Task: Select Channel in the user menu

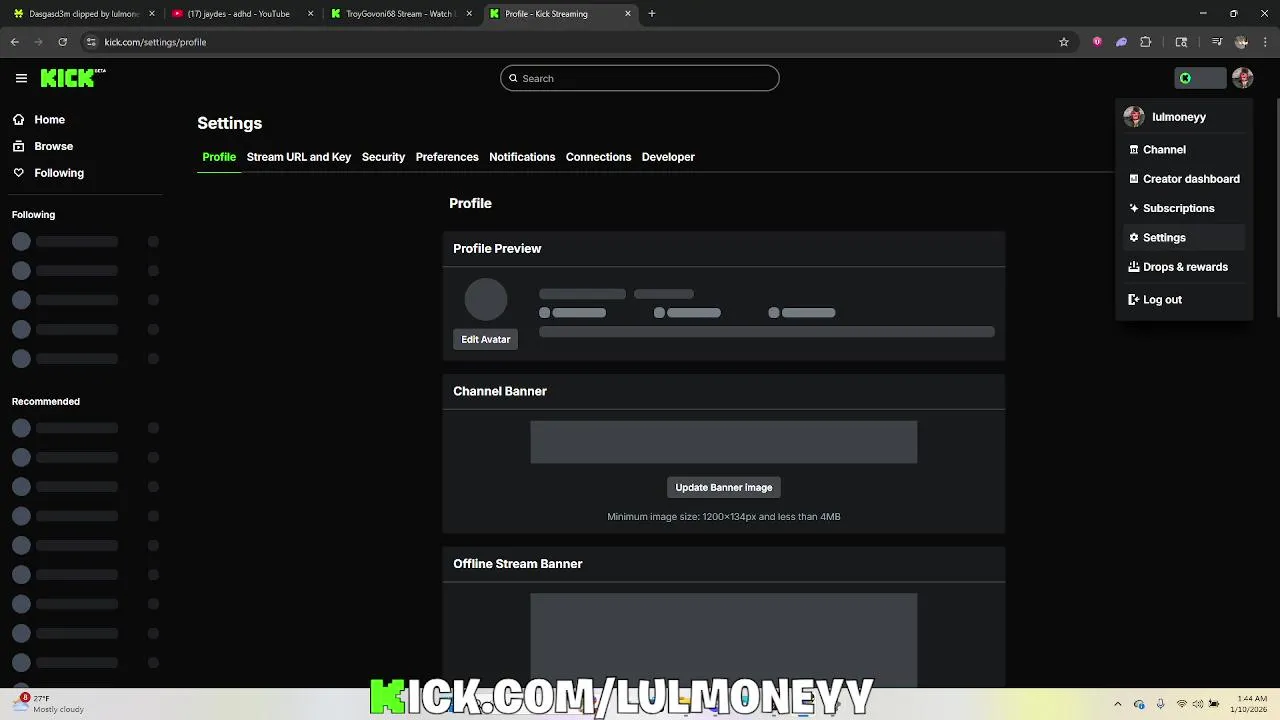Action: coord(1183,149)
